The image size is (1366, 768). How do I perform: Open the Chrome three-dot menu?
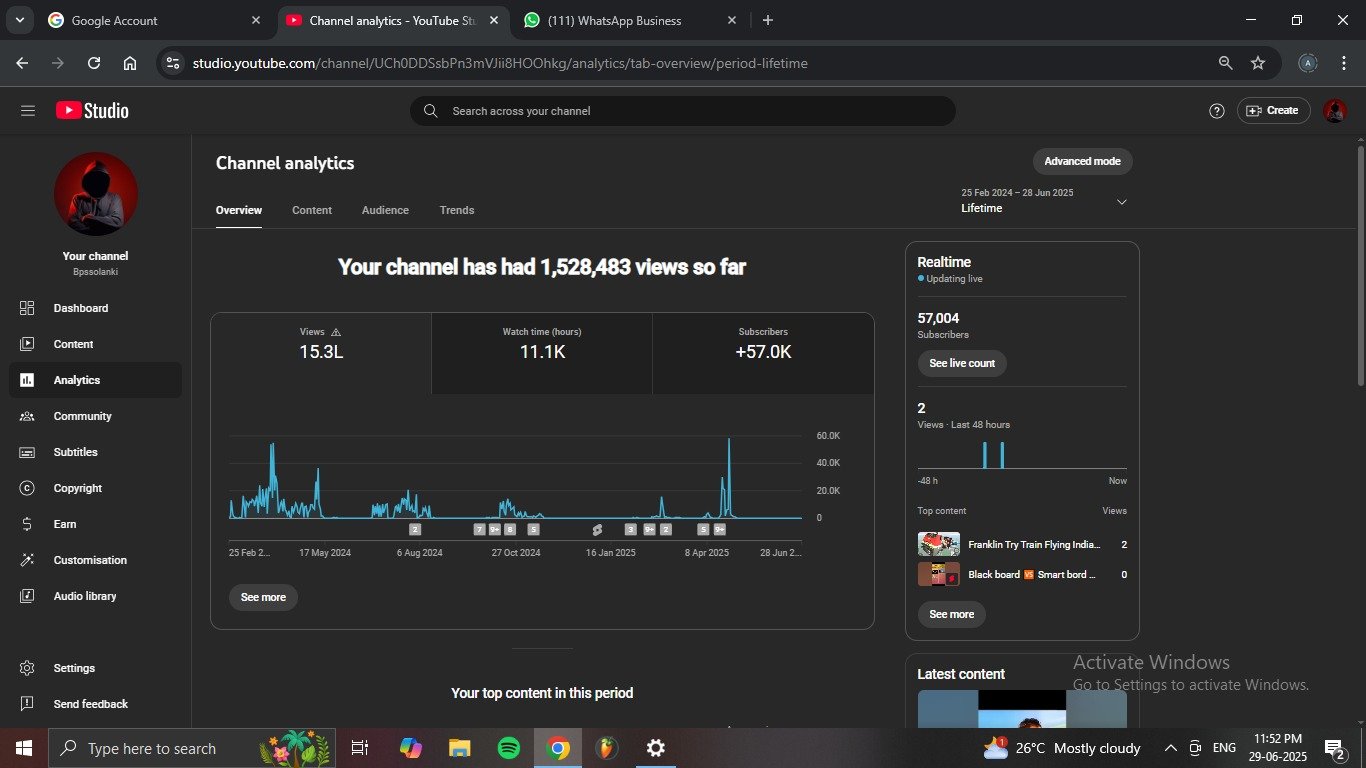[1342, 63]
